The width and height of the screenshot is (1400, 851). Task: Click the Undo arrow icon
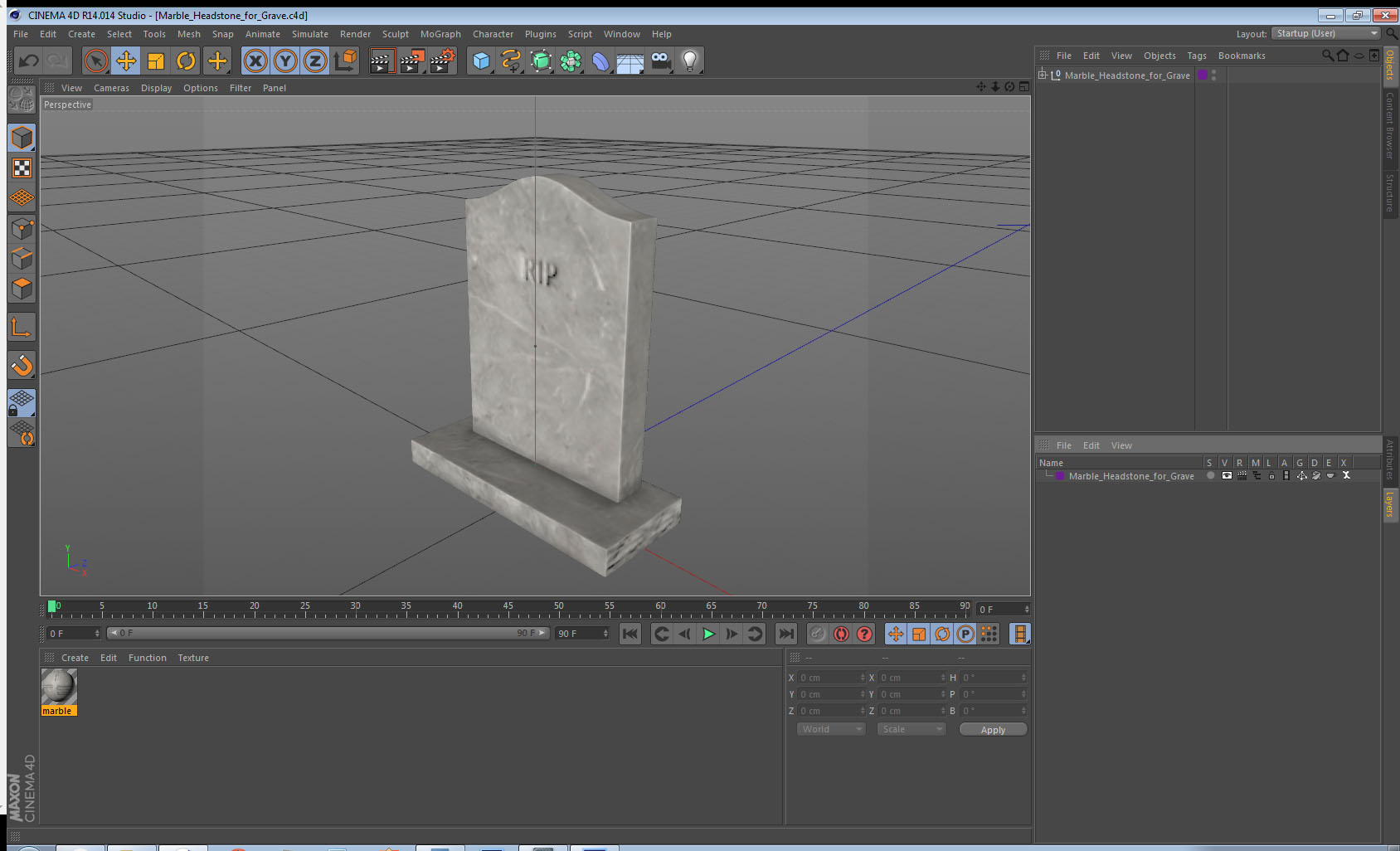pos(28,61)
